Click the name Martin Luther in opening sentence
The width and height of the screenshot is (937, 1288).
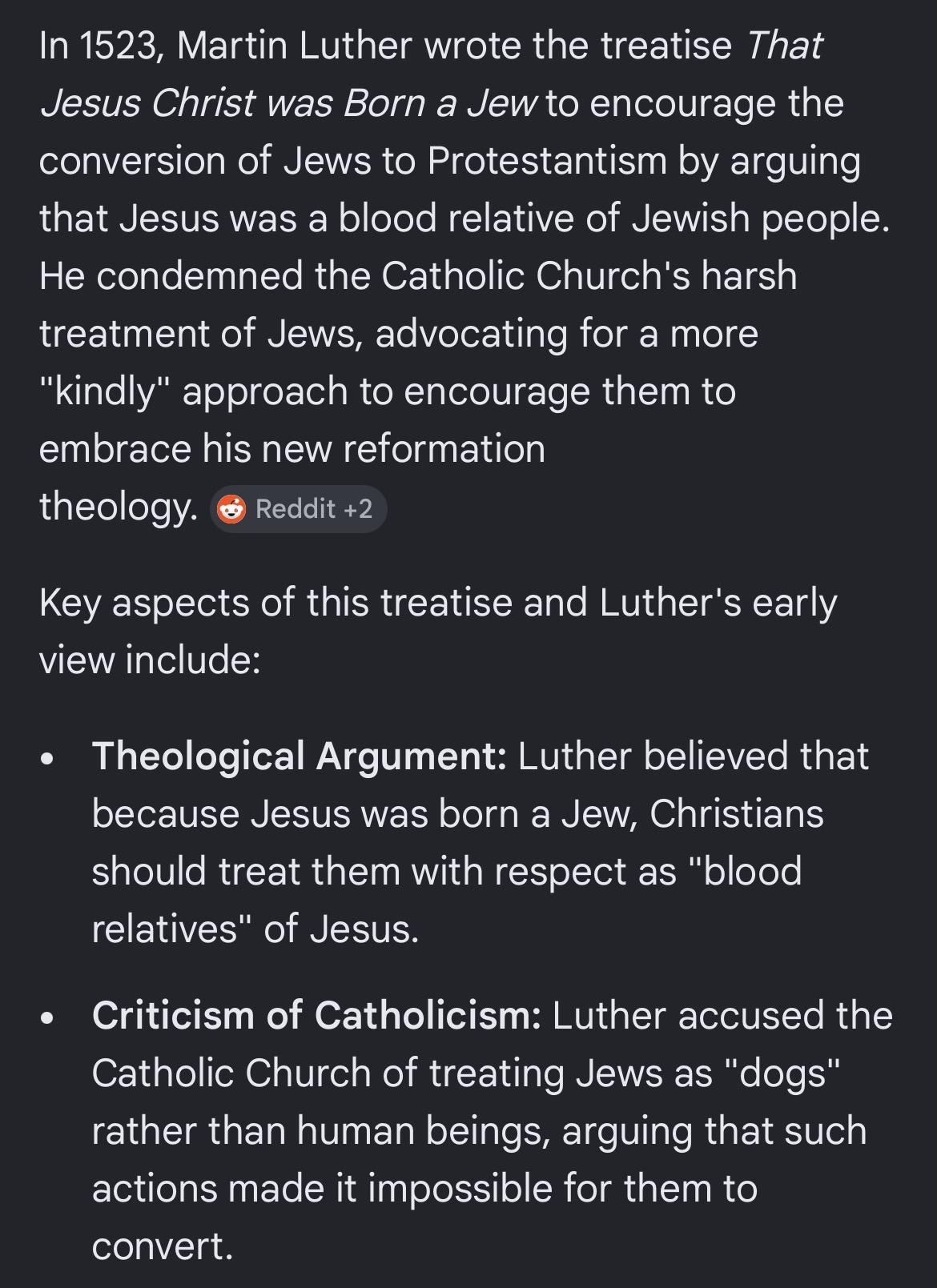click(x=296, y=46)
